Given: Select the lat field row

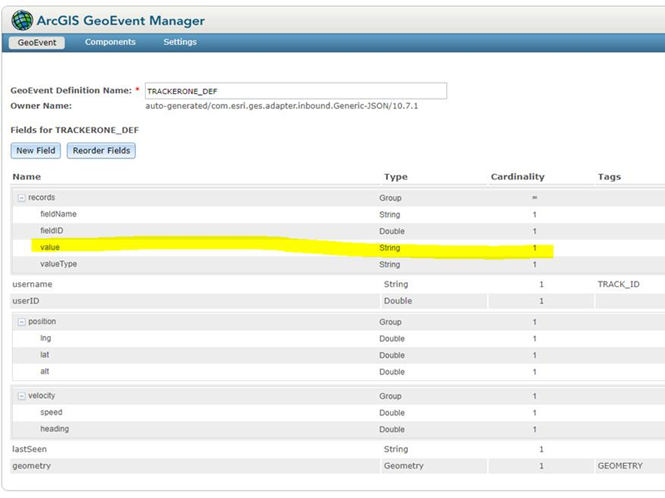Looking at the screenshot, I should (338, 355).
